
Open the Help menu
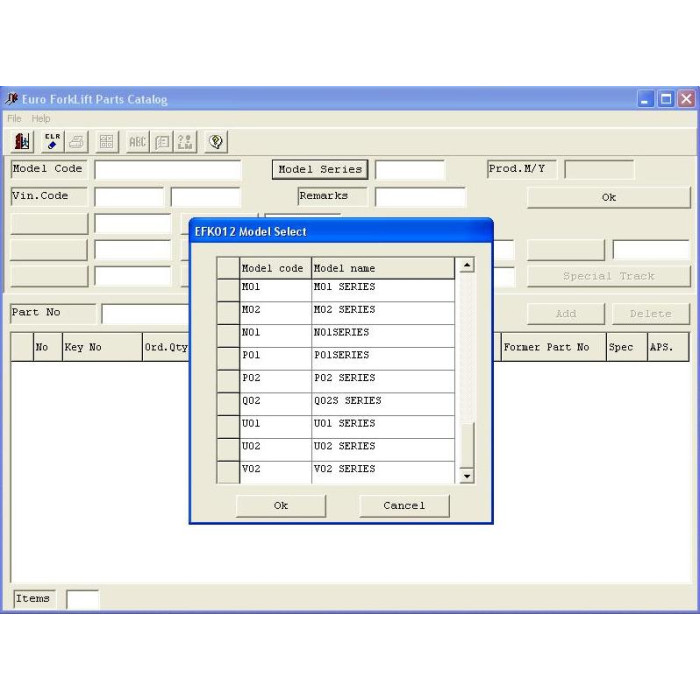[x=41, y=118]
